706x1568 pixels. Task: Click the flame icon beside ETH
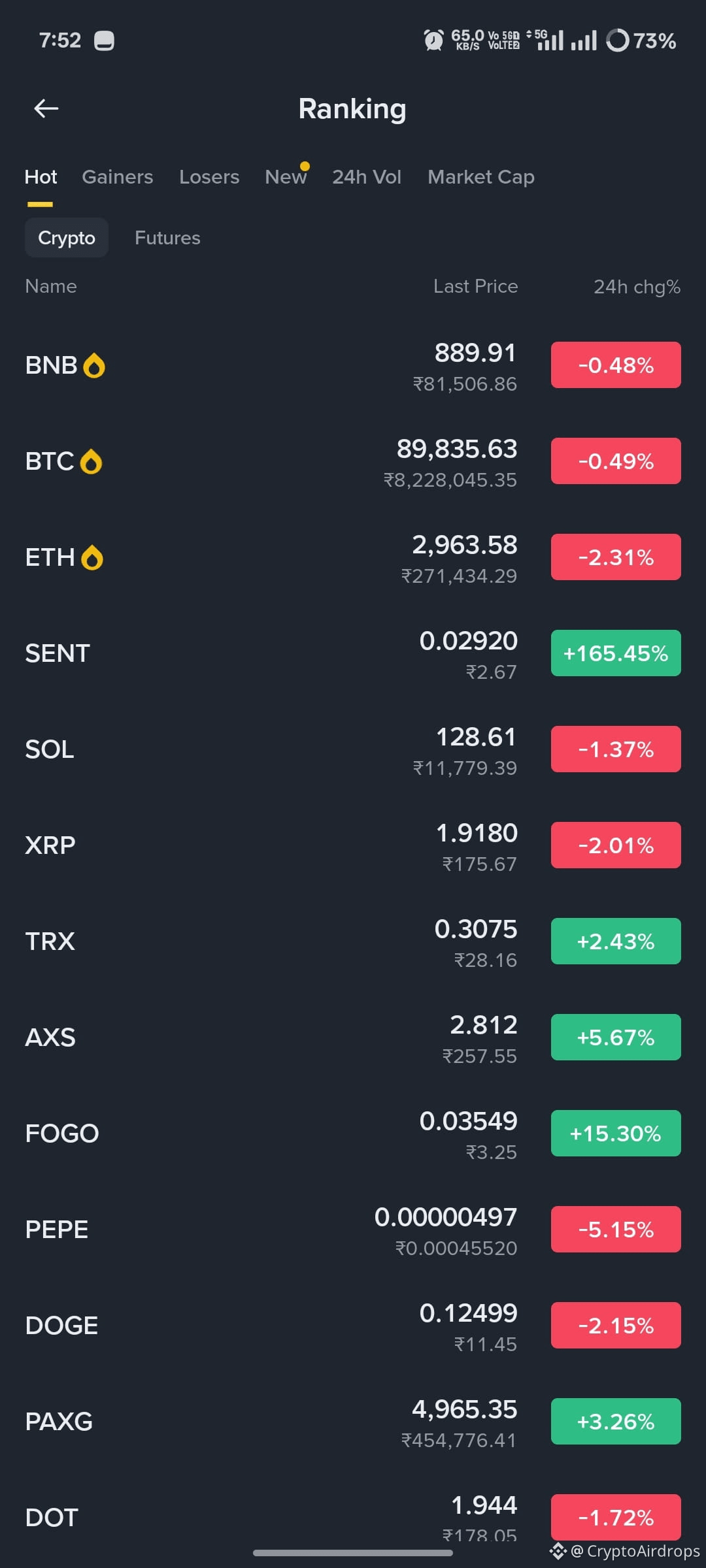[92, 558]
